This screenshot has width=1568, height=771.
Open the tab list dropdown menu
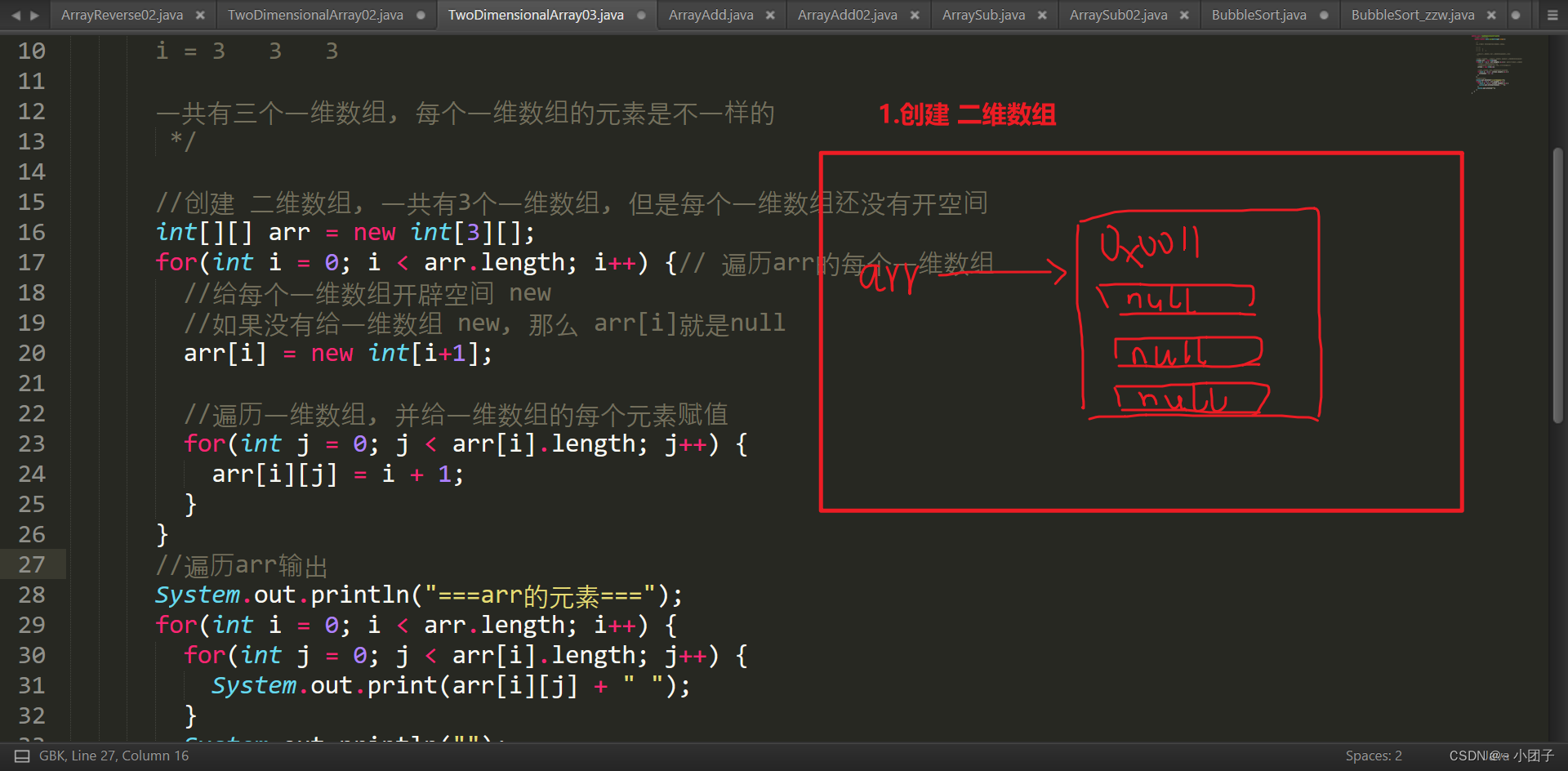tap(1552, 15)
